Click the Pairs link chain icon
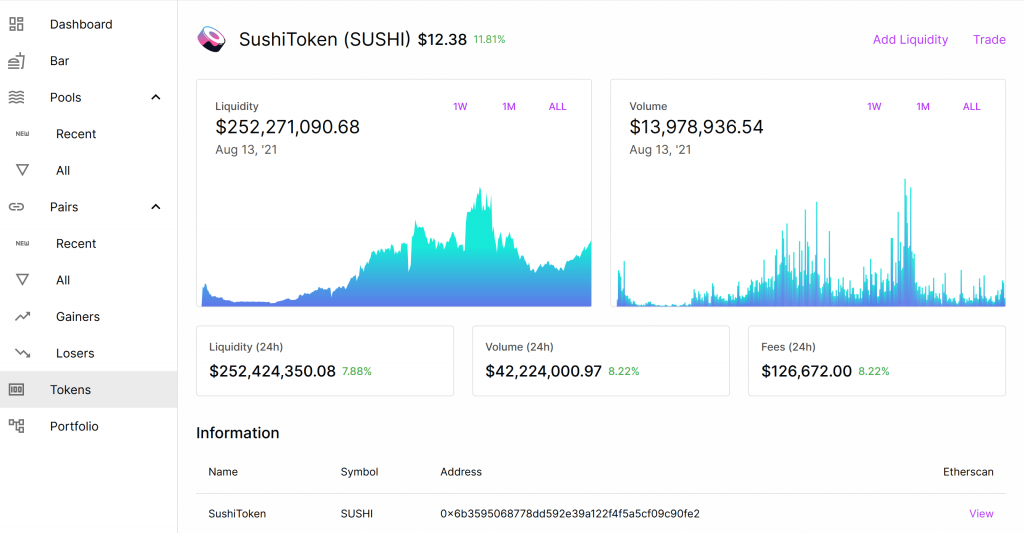 [16, 207]
